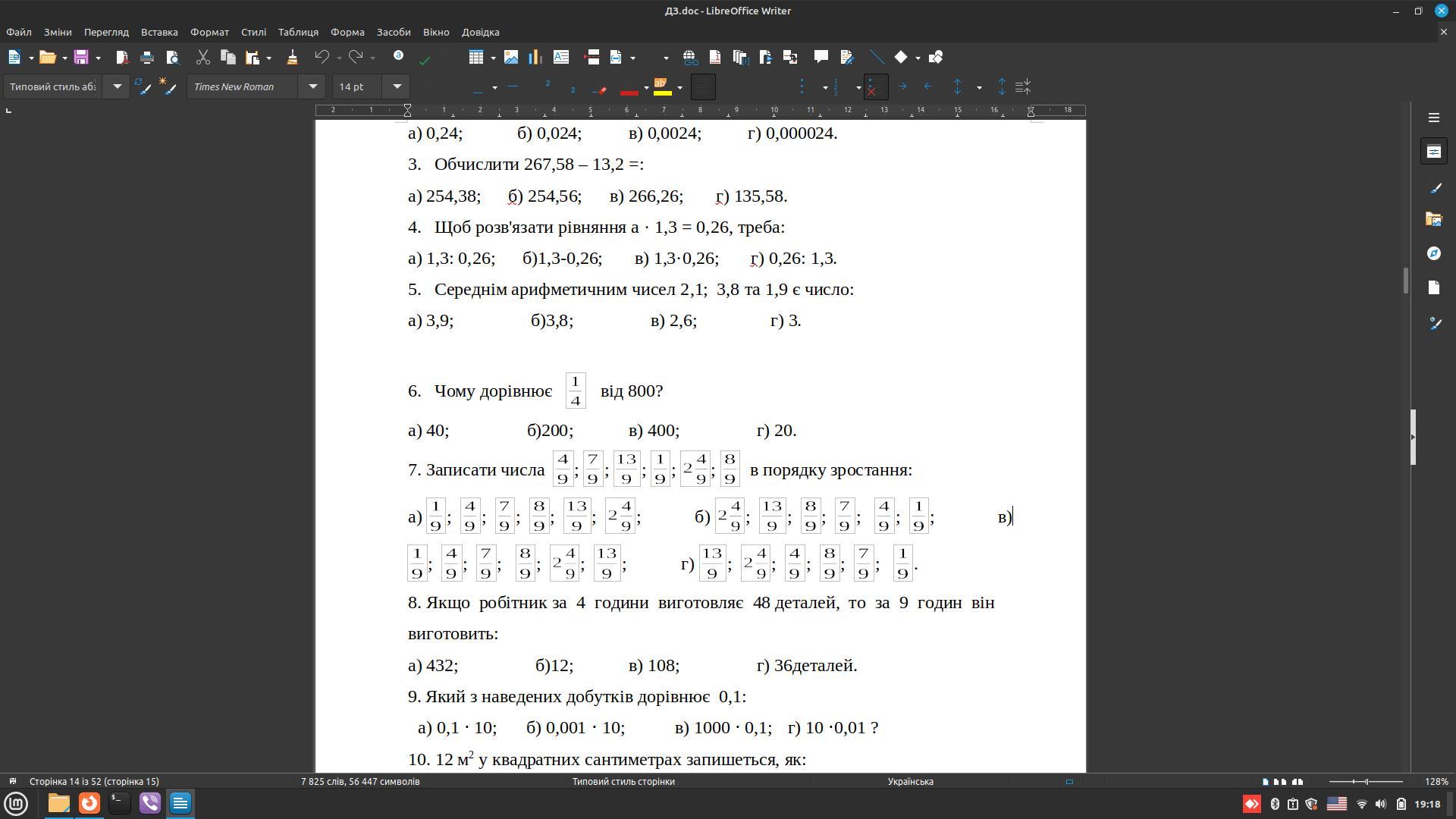The width and height of the screenshot is (1456, 819).
Task: Click the Clone formatting paintbrush icon
Action: pyautogui.click(x=292, y=57)
